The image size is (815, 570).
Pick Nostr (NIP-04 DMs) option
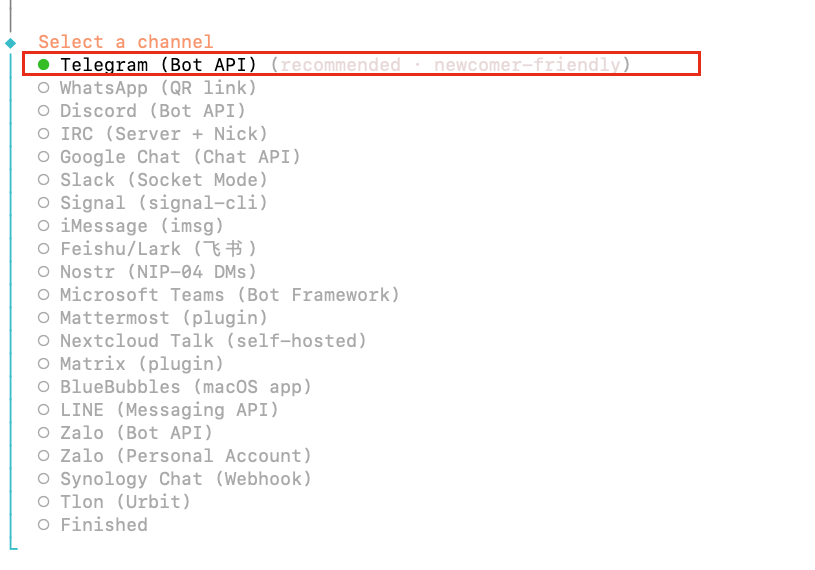(x=158, y=272)
